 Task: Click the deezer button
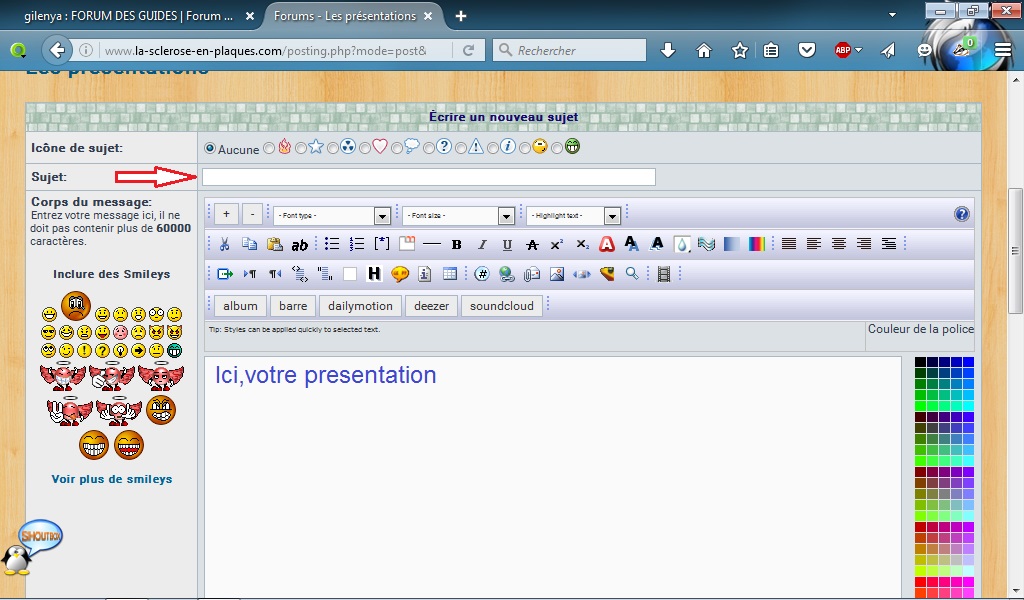(431, 306)
